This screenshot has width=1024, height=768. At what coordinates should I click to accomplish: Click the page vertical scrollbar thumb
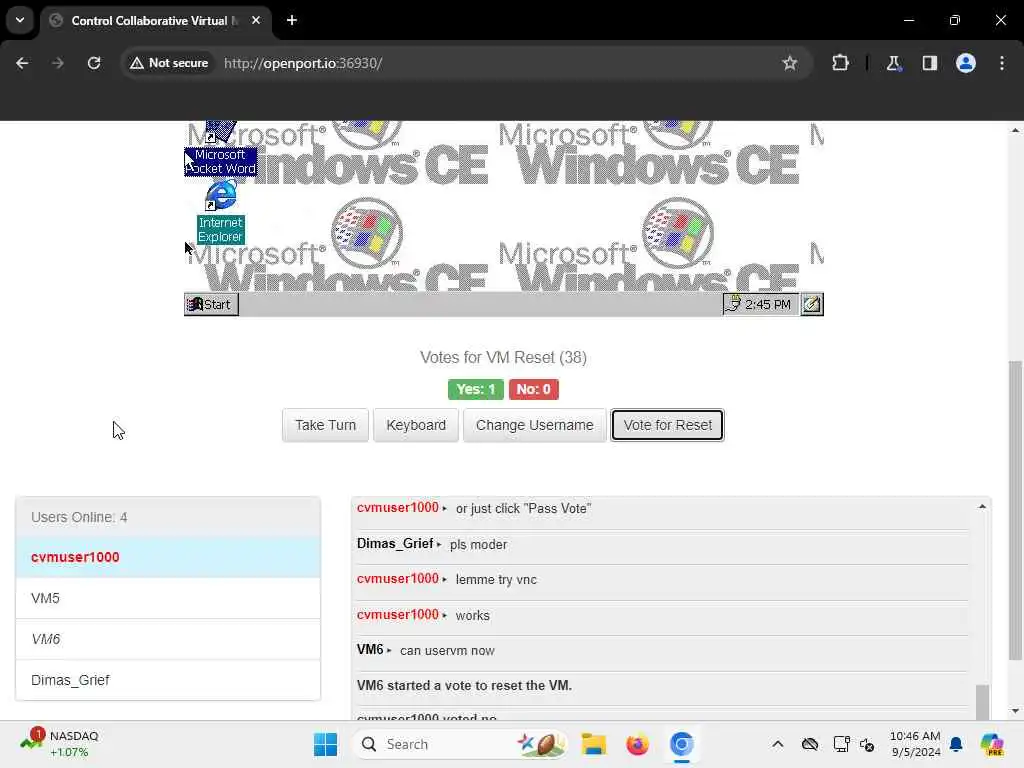tap(1014, 509)
